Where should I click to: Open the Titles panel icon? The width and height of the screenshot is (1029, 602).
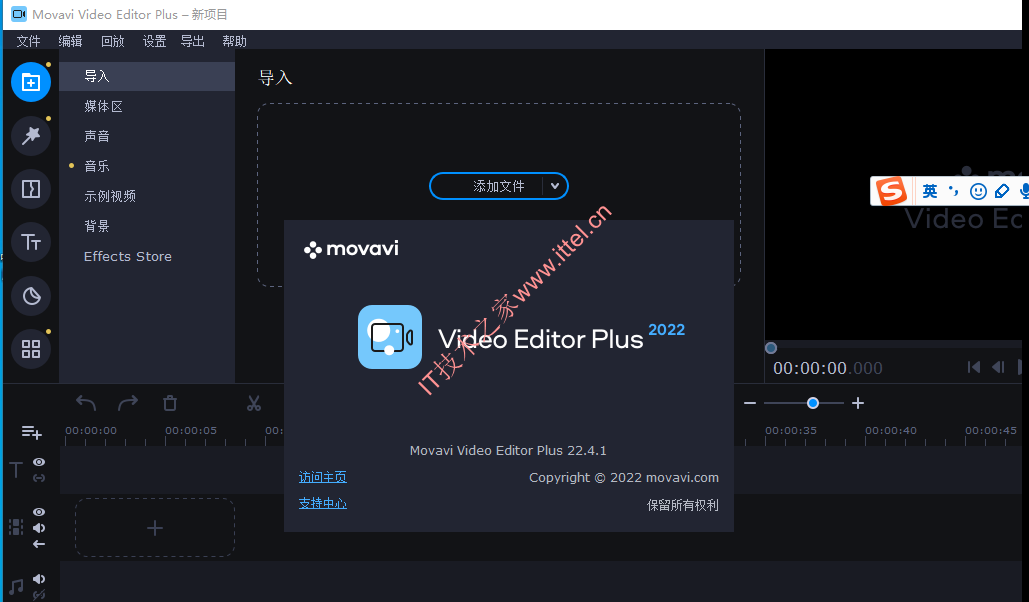pos(31,242)
